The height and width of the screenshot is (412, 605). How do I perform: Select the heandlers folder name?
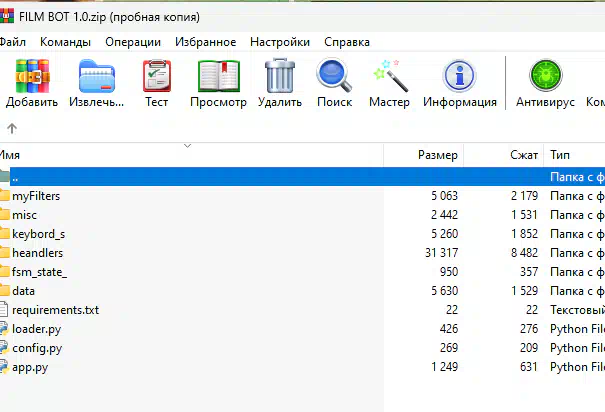(37, 253)
